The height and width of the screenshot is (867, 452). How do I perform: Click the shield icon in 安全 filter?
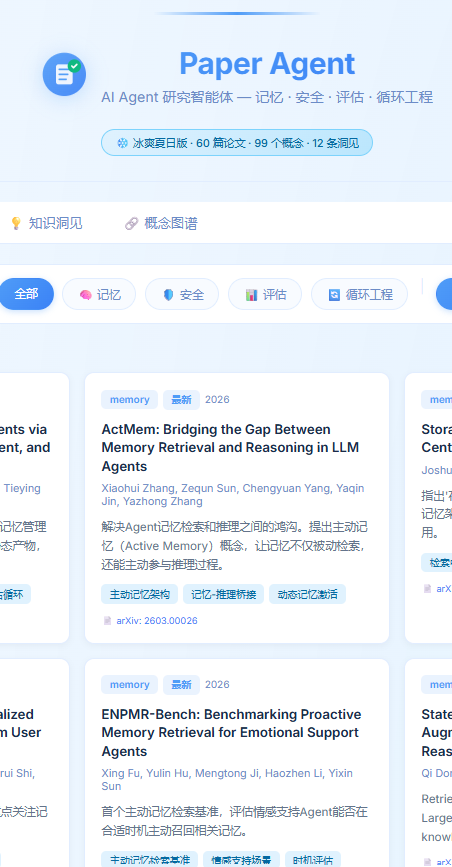pyautogui.click(x=168, y=295)
